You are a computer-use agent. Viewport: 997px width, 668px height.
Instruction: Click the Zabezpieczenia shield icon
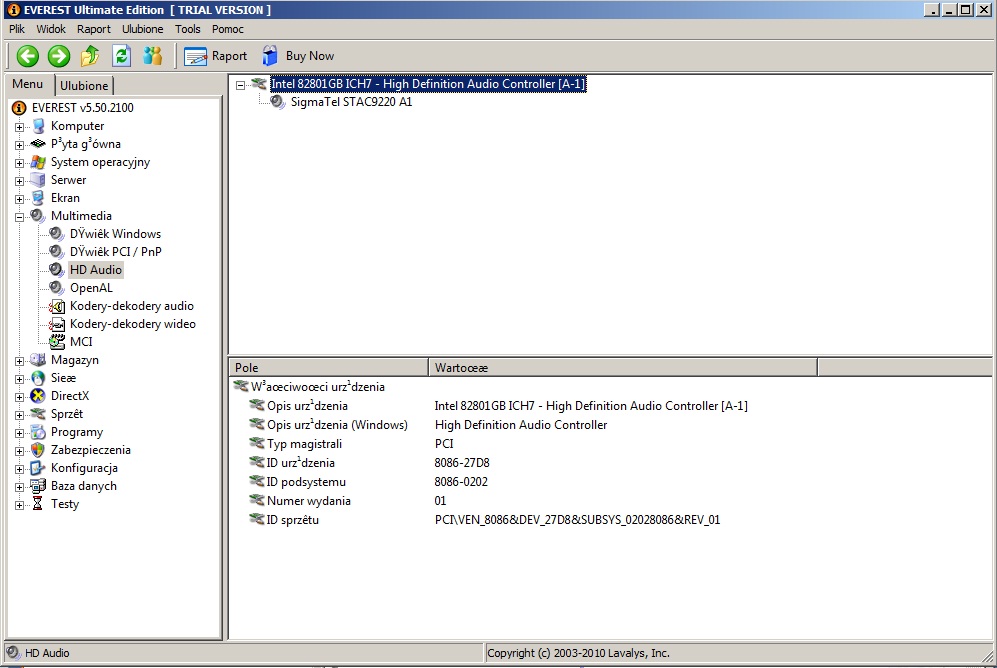38,450
